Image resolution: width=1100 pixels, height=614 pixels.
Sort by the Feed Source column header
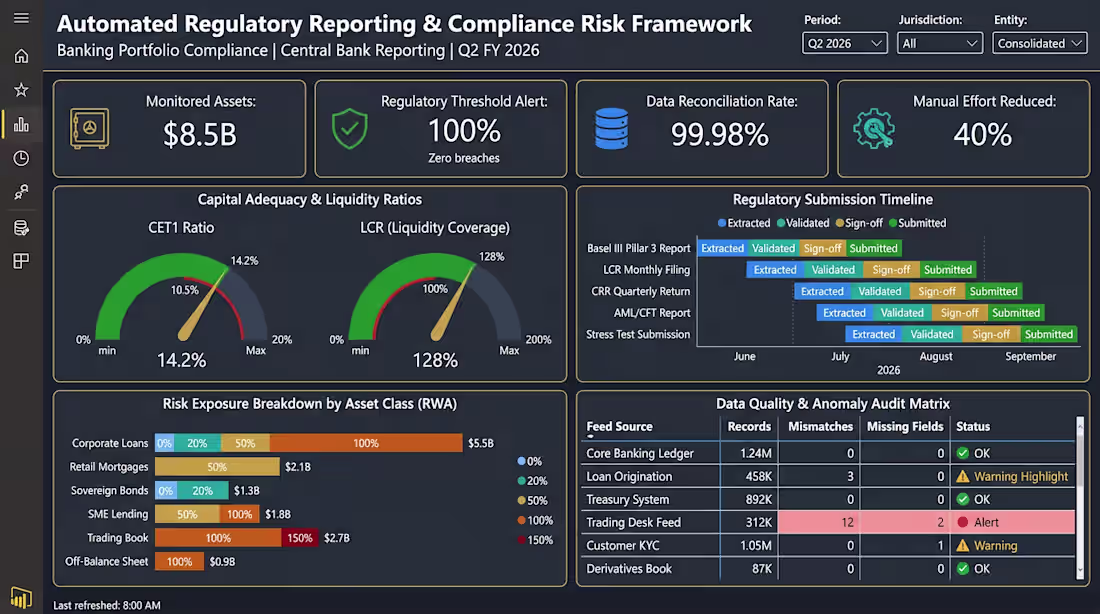(619, 427)
